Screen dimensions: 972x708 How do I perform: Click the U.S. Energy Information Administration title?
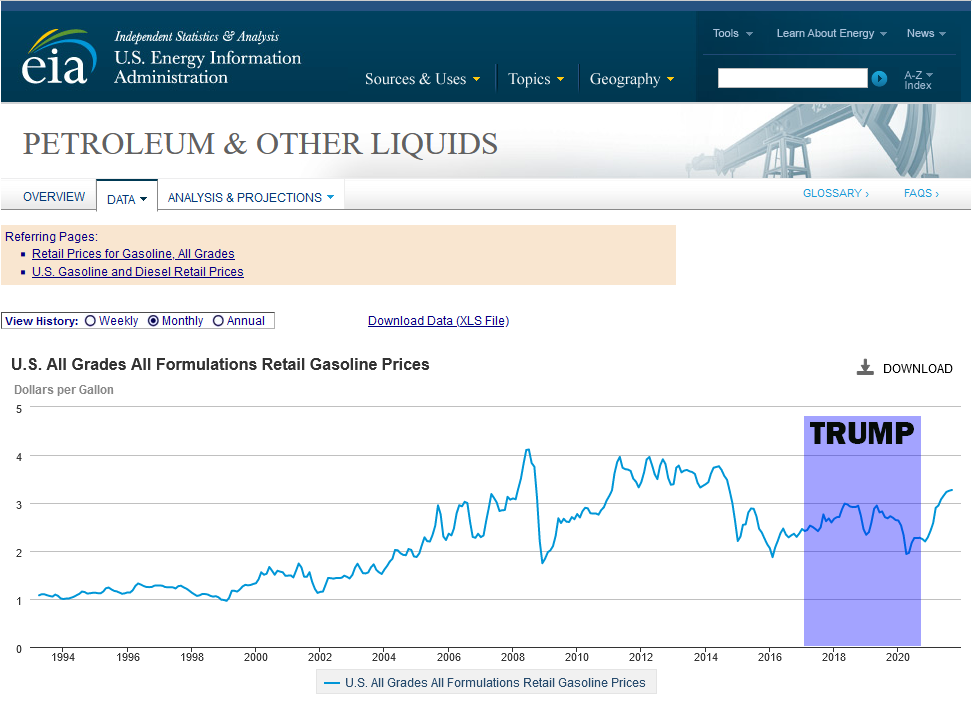point(207,67)
